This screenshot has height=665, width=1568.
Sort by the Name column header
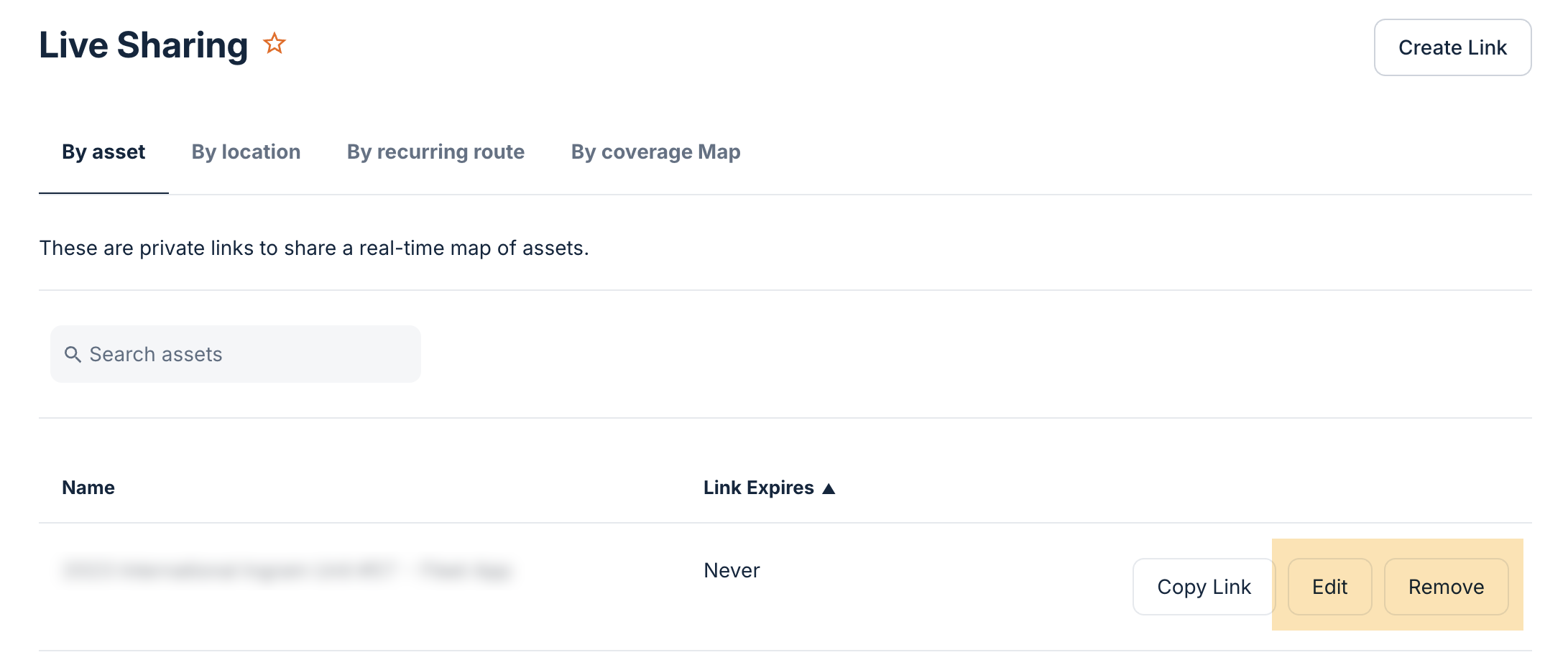pyautogui.click(x=88, y=488)
